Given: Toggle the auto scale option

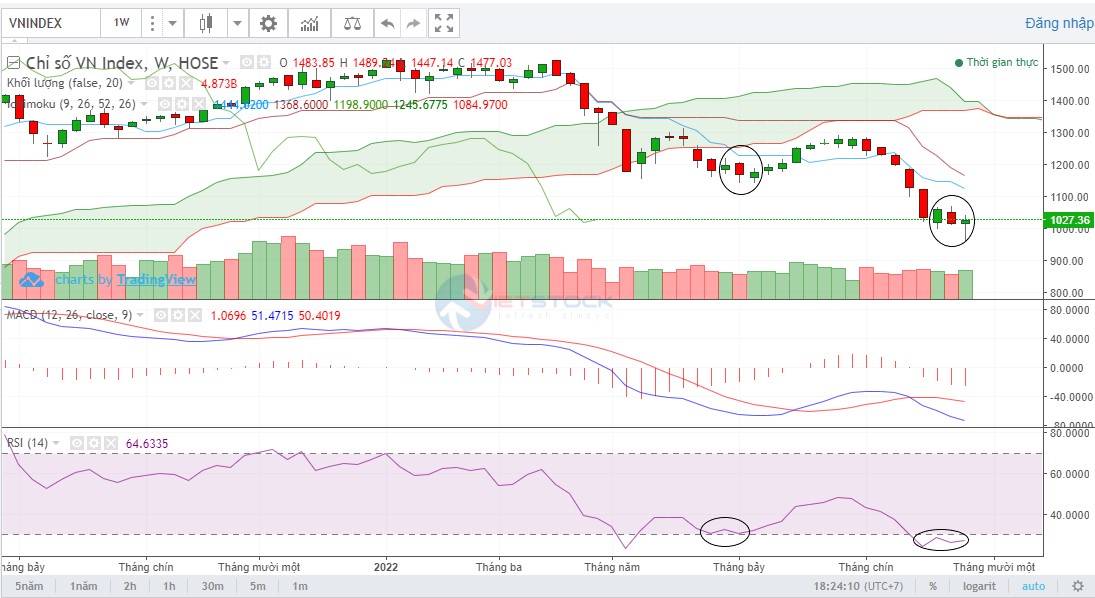Looking at the screenshot, I should coord(1033,586).
